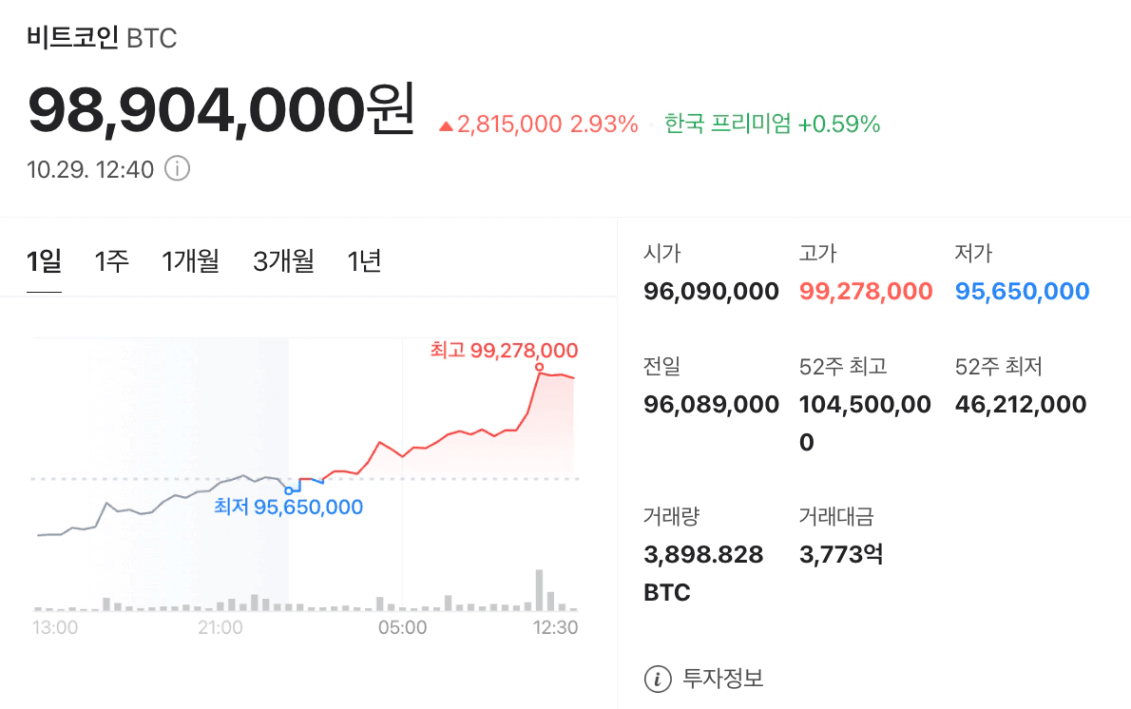Image resolution: width=1131 pixels, height=709 pixels.
Task: Switch to the 1개월 chart tab
Action: (x=190, y=262)
